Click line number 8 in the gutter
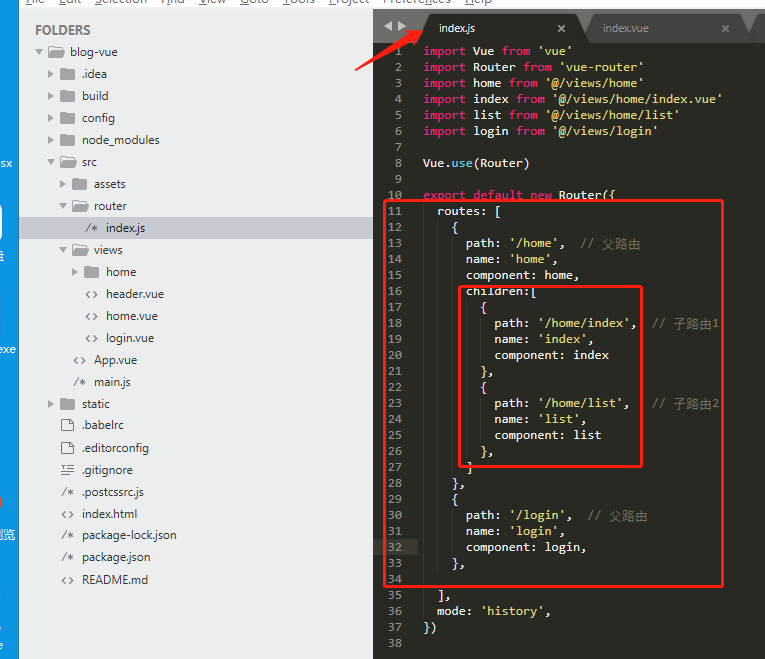This screenshot has width=765, height=659. pos(398,163)
